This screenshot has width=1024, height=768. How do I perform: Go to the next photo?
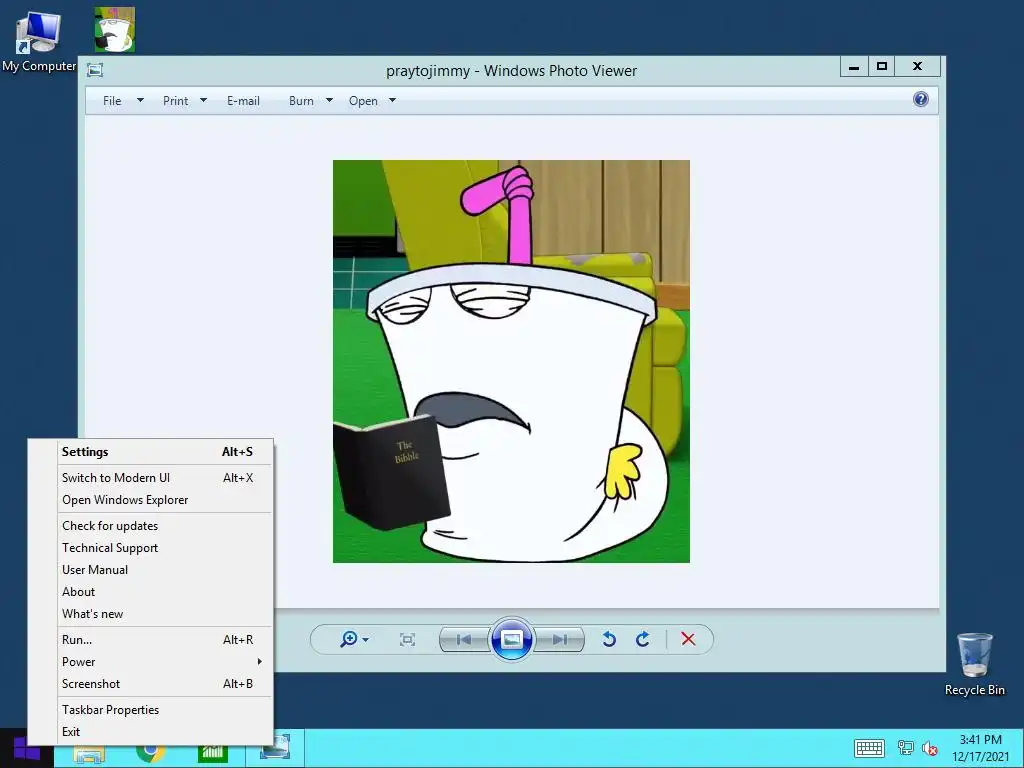coord(560,639)
